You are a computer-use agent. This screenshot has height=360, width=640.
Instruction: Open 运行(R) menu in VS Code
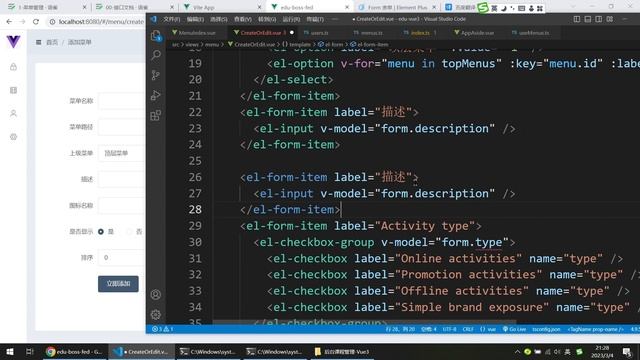point(291,19)
